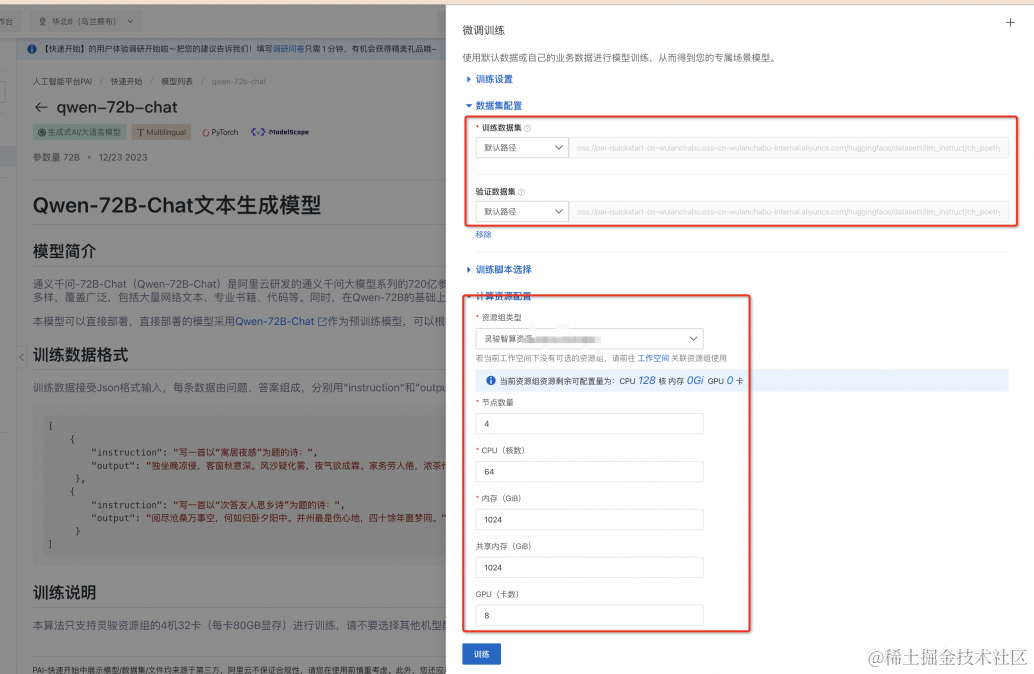Click the GPU（卡数）input field

pyautogui.click(x=589, y=615)
